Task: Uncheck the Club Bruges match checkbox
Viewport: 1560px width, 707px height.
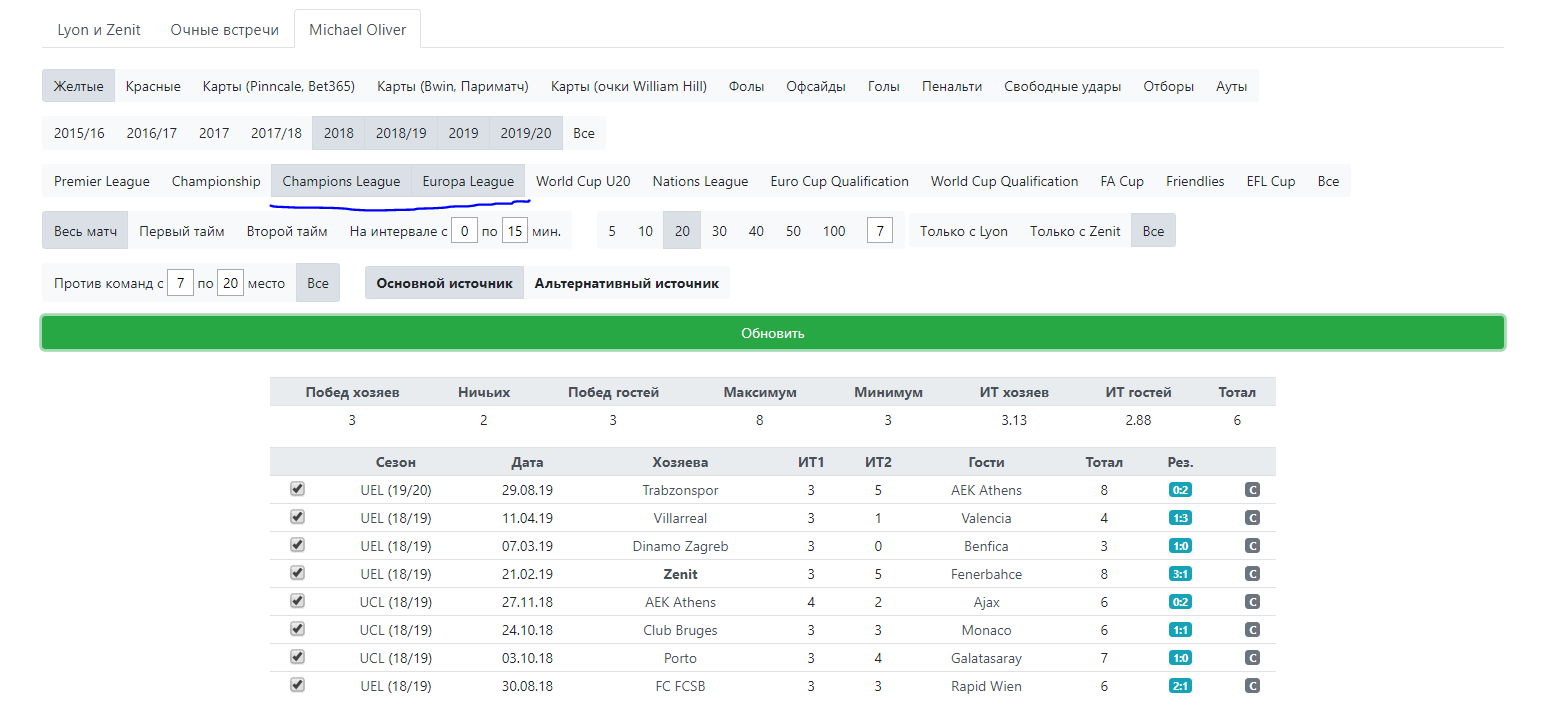Action: tap(297, 629)
